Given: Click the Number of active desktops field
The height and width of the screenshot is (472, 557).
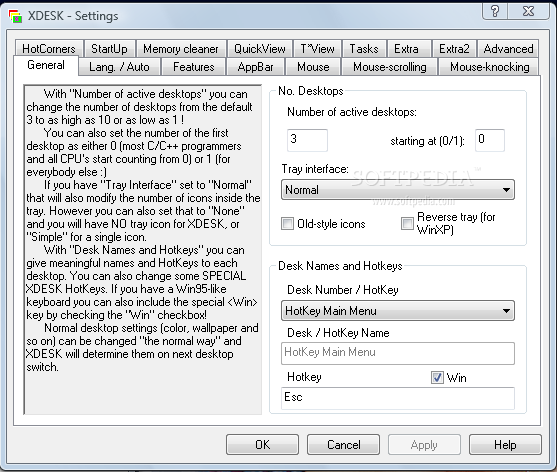Looking at the screenshot, I should pos(307,140).
